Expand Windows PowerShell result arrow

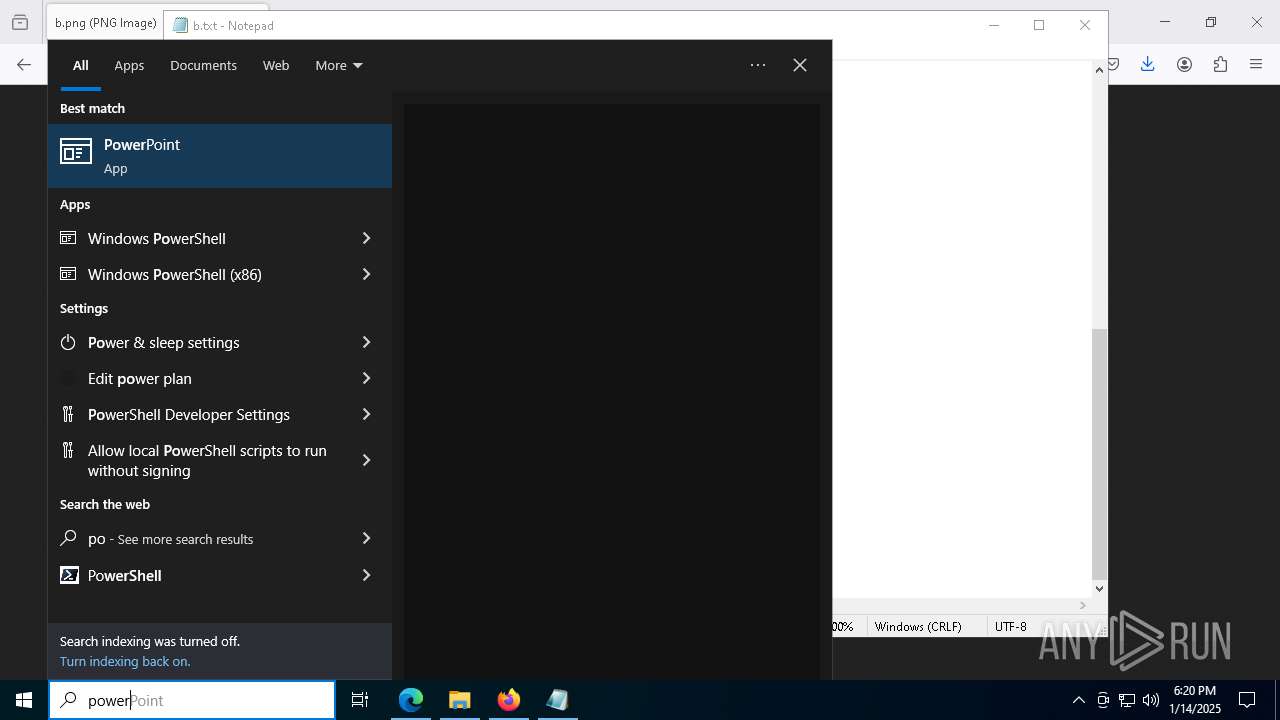[x=366, y=238]
